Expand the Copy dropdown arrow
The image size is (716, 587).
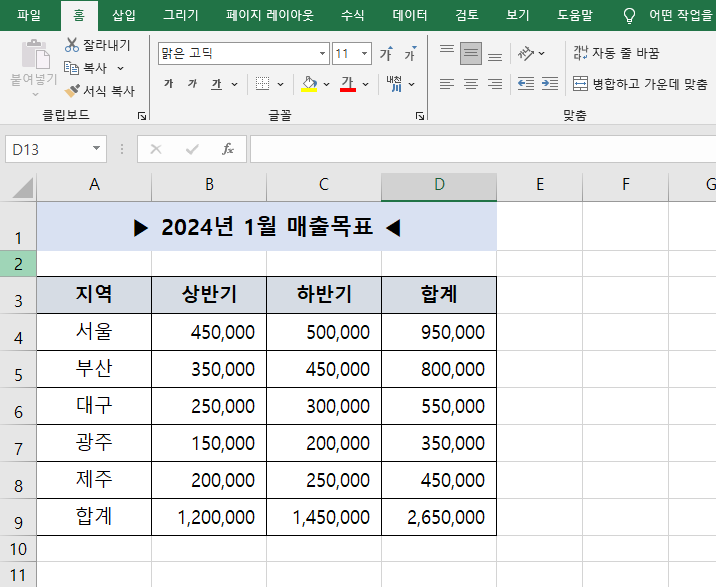[x=121, y=68]
